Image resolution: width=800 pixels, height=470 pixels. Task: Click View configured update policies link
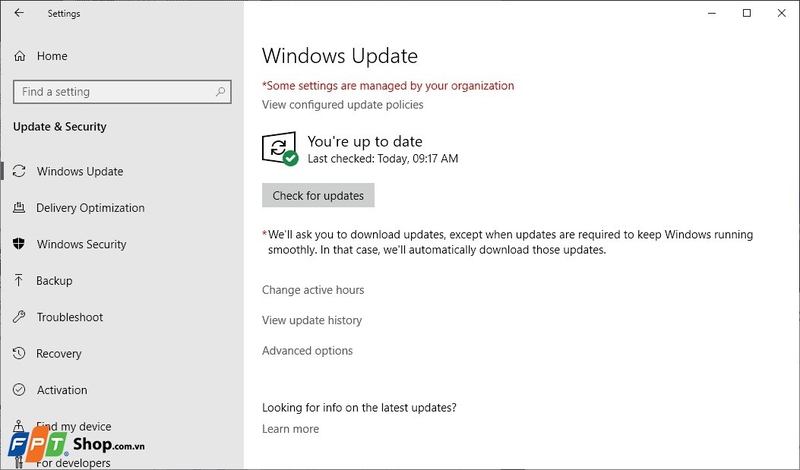342,105
